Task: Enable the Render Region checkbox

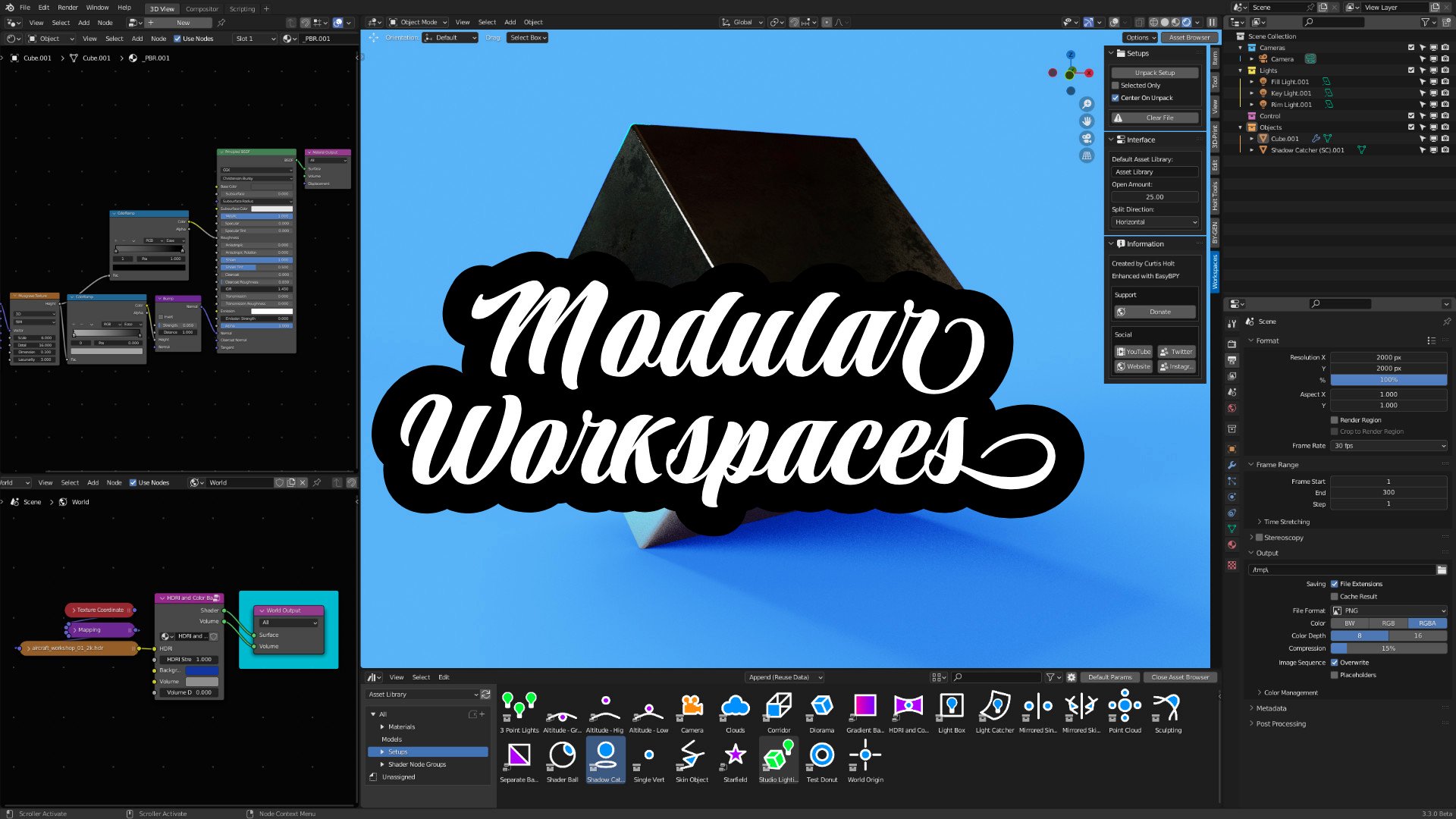Action: (x=1335, y=419)
